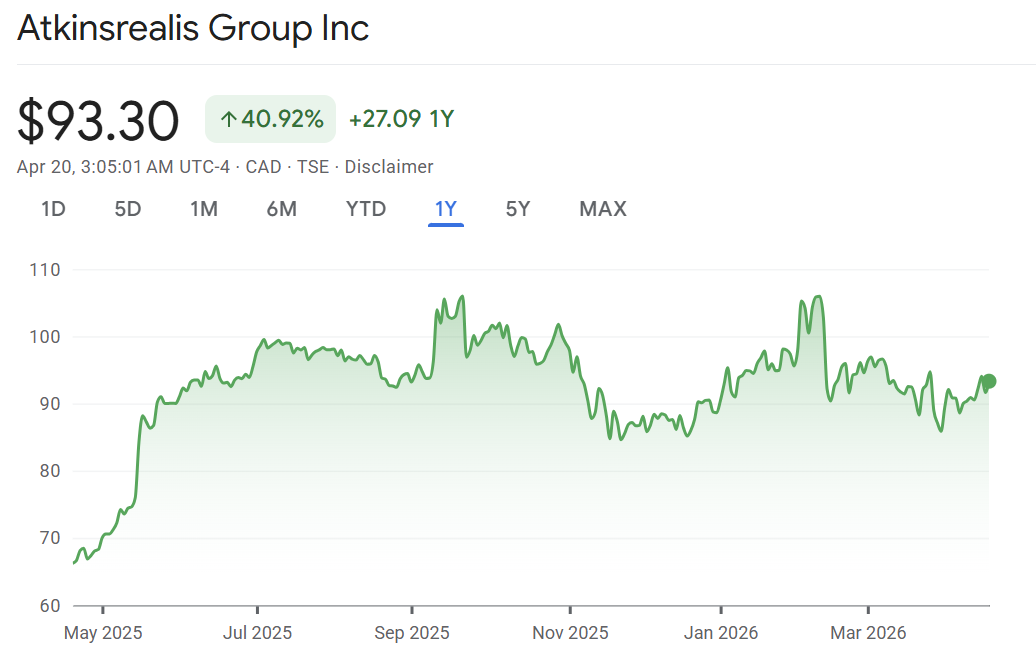Click the Nov 2025 x-axis label
This screenshot has height=654, width=1036.
pos(570,633)
